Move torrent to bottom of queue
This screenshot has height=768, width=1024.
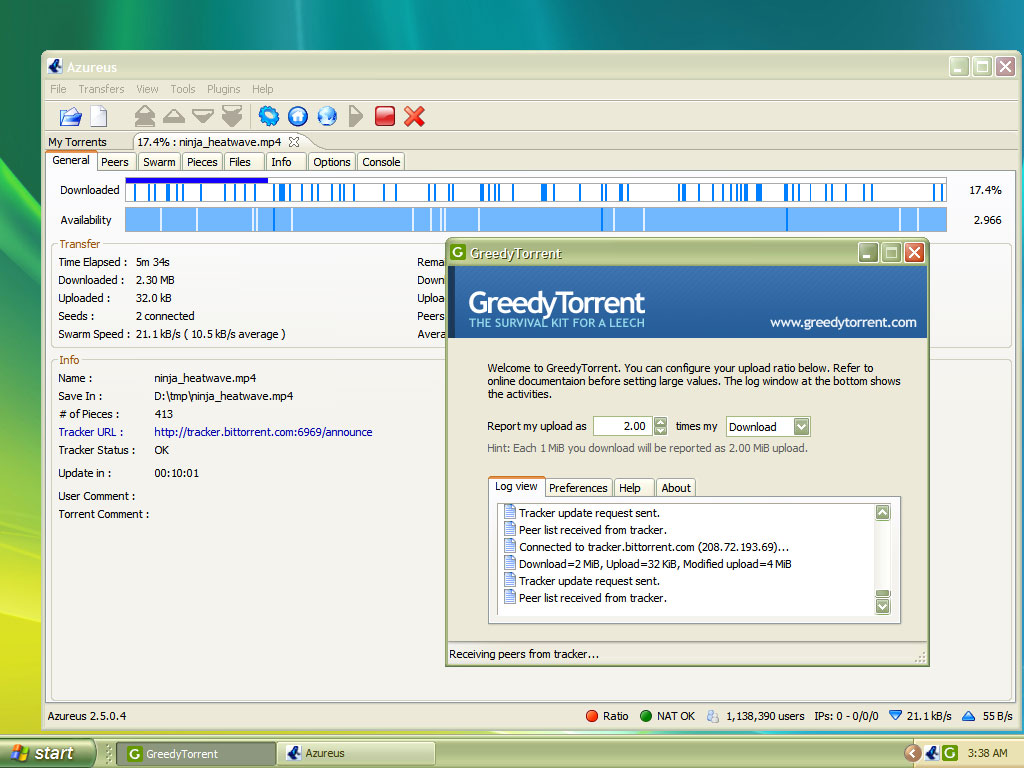click(232, 116)
